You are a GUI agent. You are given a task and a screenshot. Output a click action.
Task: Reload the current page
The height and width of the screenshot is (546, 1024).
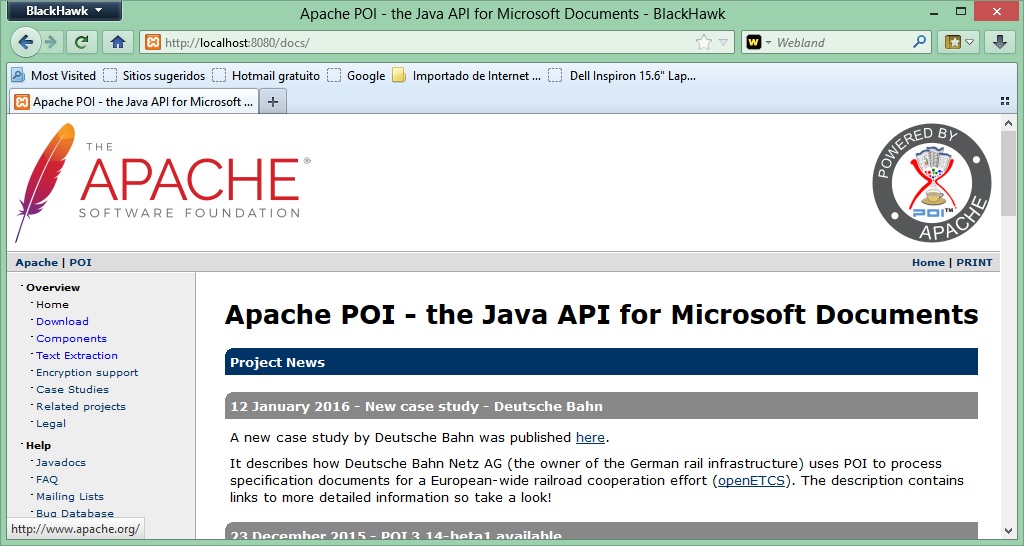82,42
